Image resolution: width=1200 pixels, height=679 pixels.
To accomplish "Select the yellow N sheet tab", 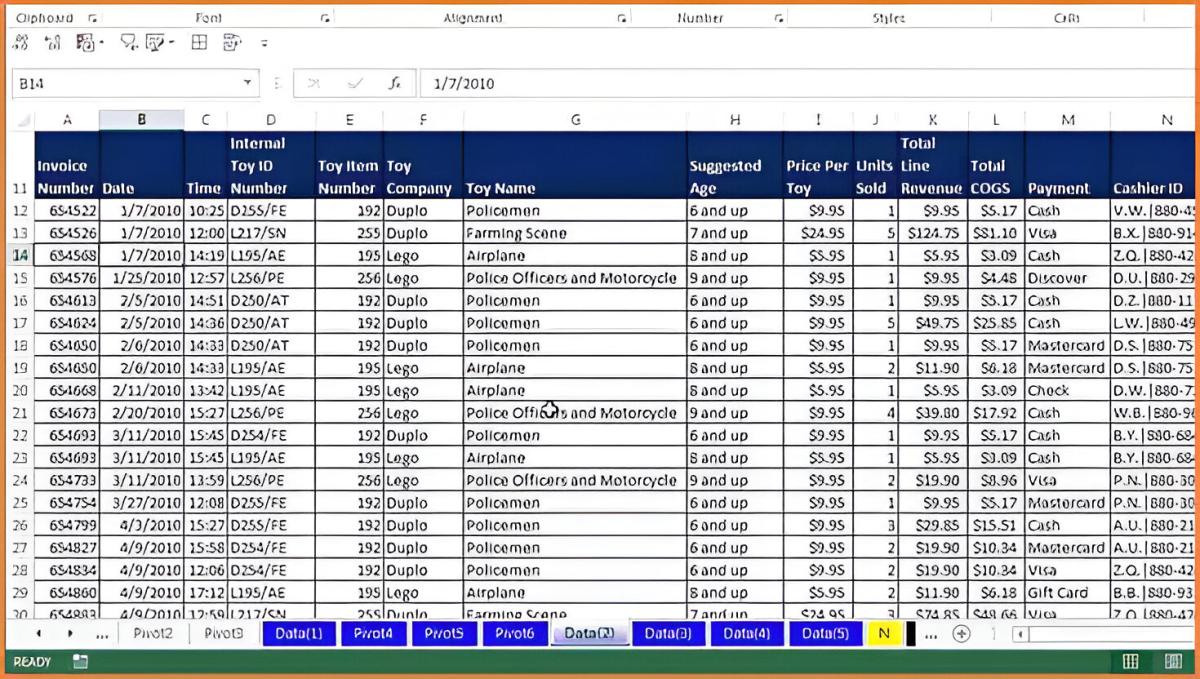I will point(883,634).
